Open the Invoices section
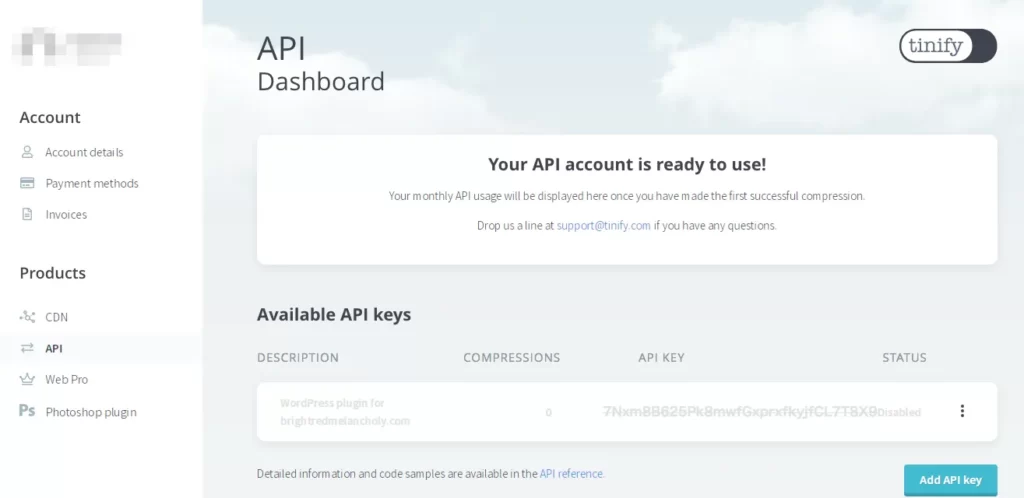Screen dimensions: 1024x498 coord(66,214)
